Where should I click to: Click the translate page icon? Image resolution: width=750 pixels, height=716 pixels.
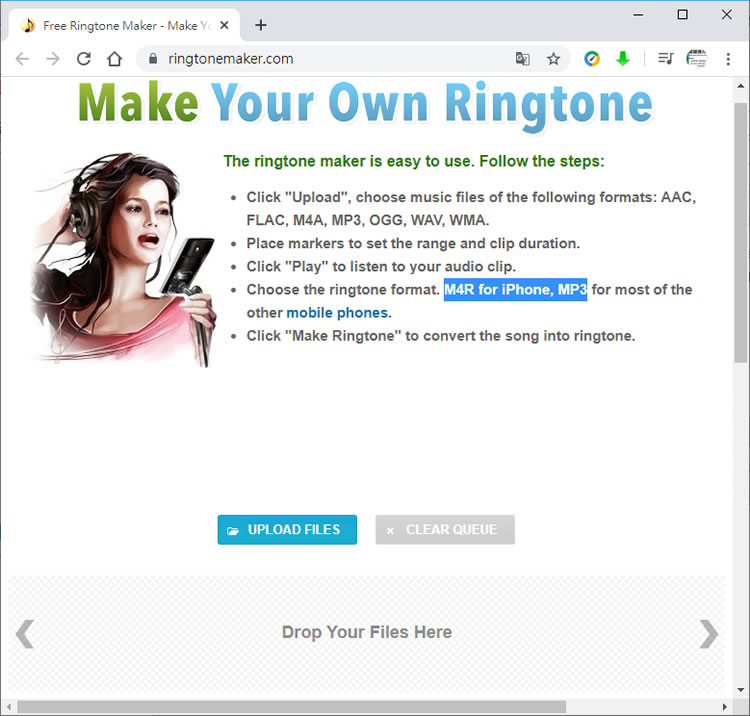[522, 59]
